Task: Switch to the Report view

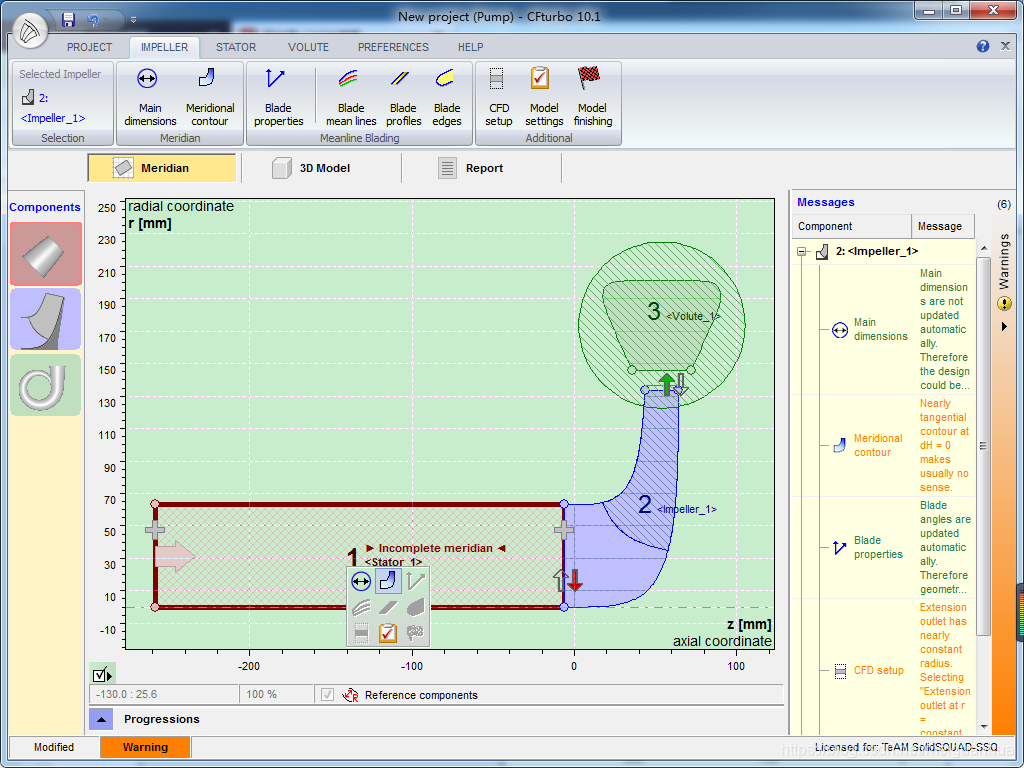Action: [x=481, y=168]
